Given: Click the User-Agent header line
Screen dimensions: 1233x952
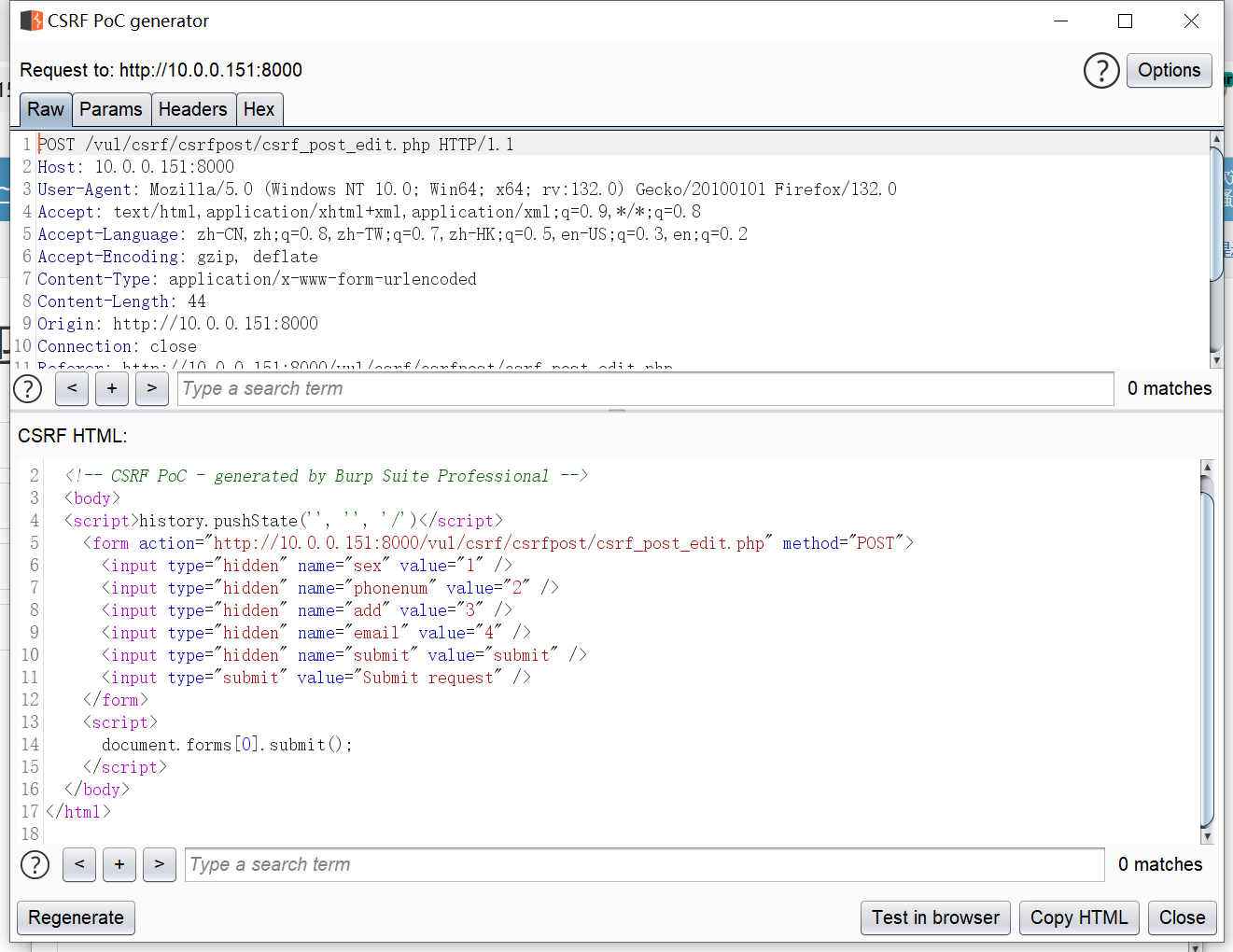Looking at the screenshot, I should pyautogui.click(x=467, y=189).
